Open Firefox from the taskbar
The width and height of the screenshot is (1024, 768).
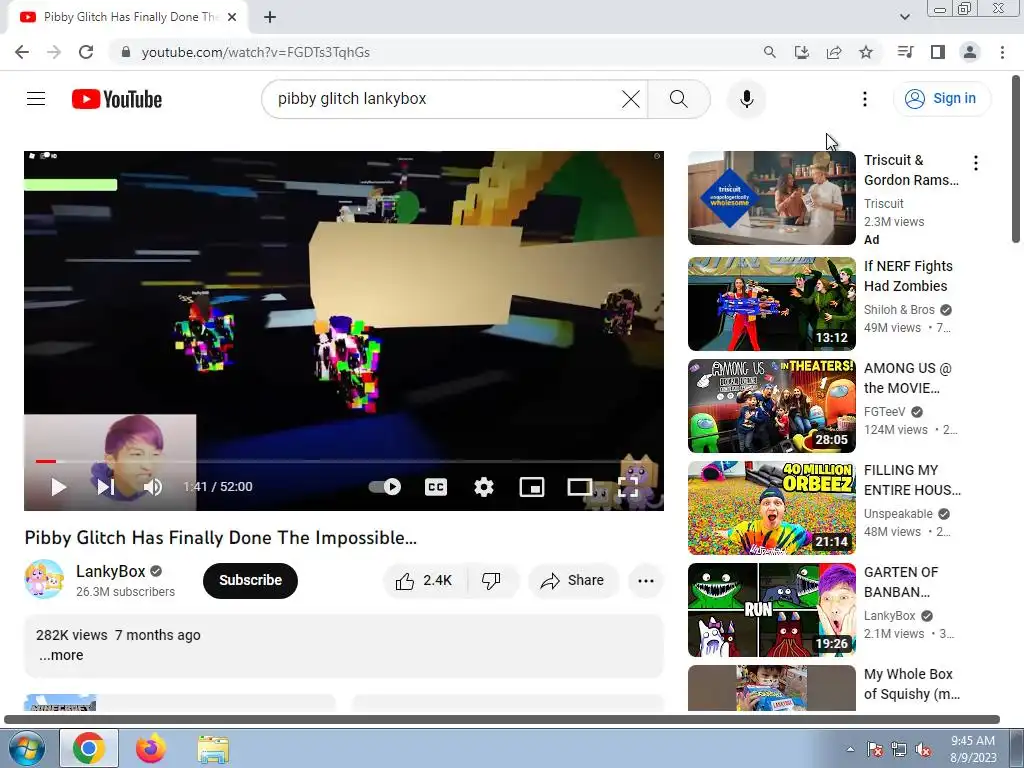[151, 748]
